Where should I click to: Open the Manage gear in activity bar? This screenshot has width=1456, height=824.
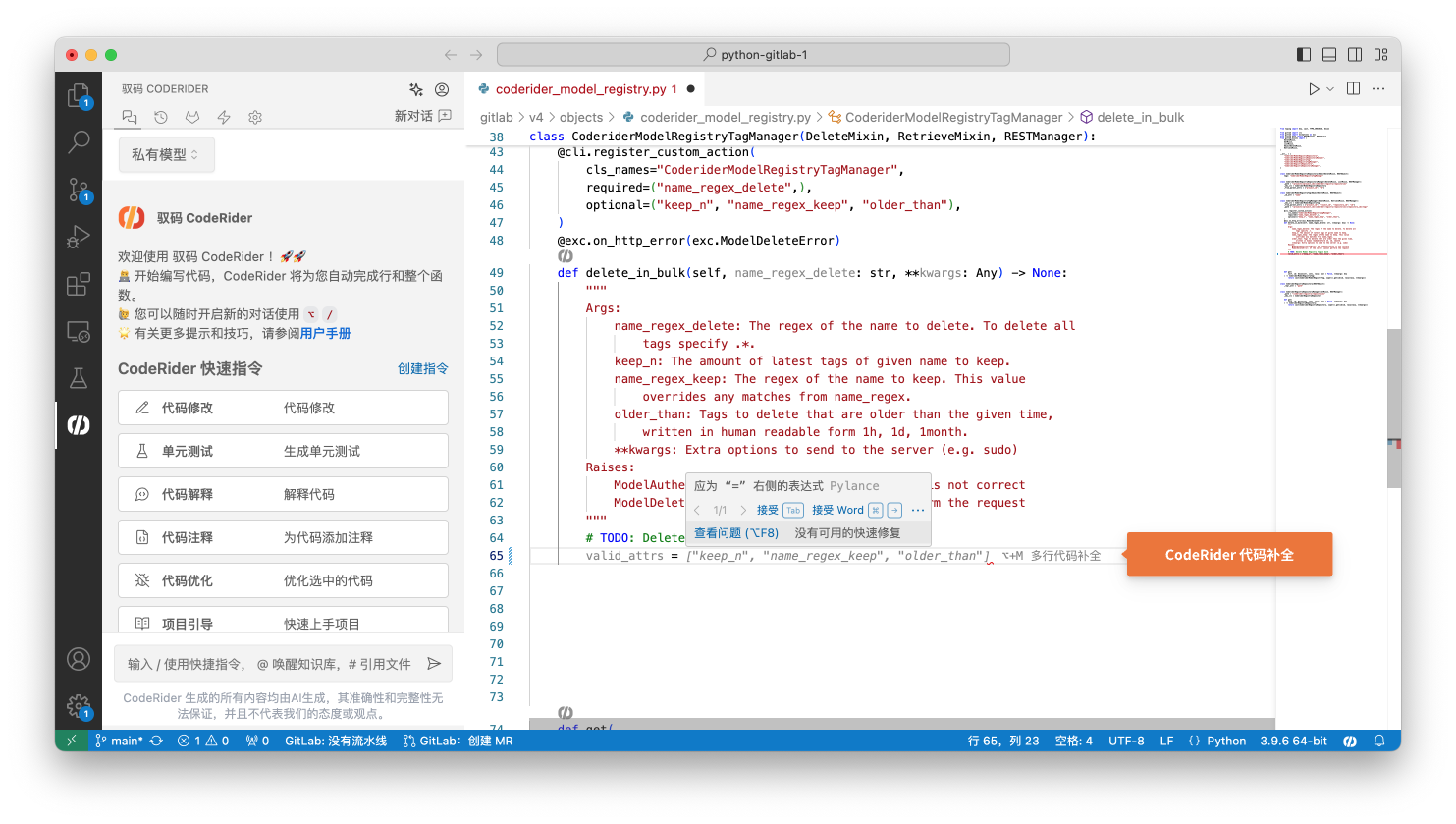click(79, 706)
